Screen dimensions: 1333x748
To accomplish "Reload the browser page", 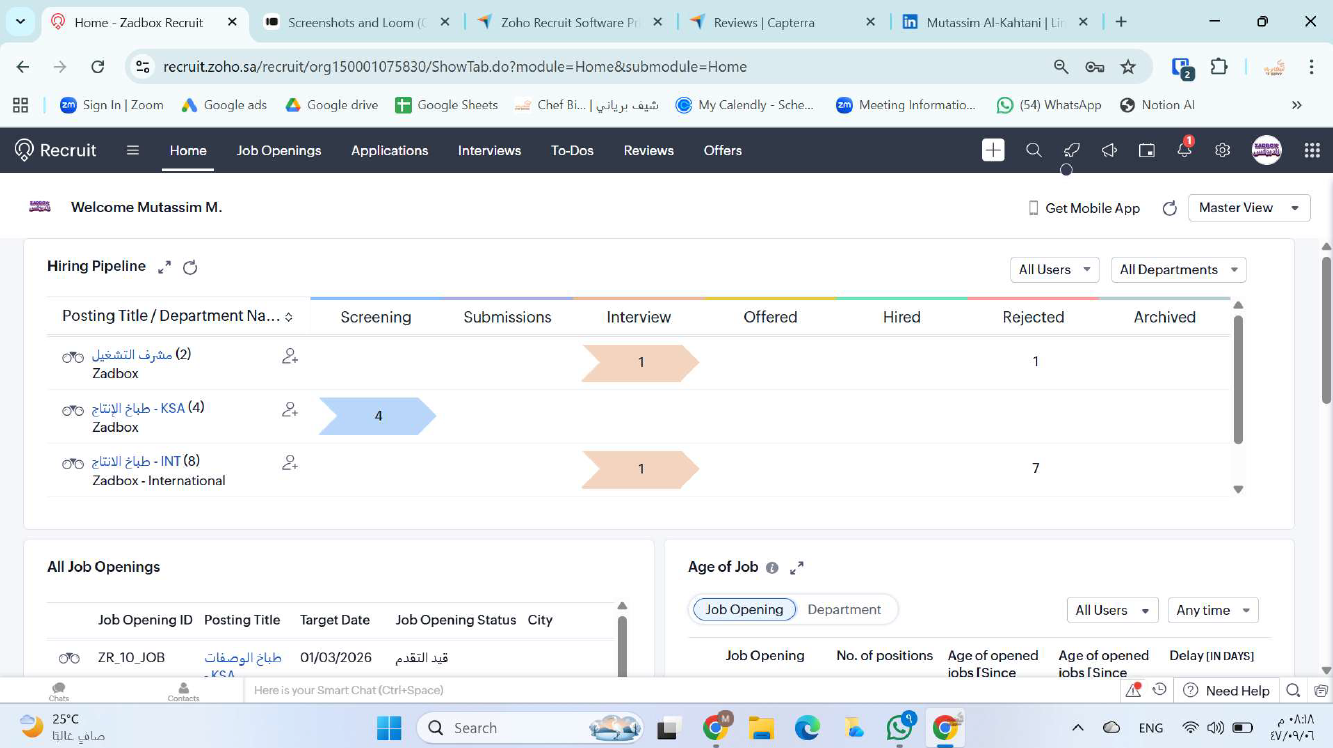I will pyautogui.click(x=97, y=67).
